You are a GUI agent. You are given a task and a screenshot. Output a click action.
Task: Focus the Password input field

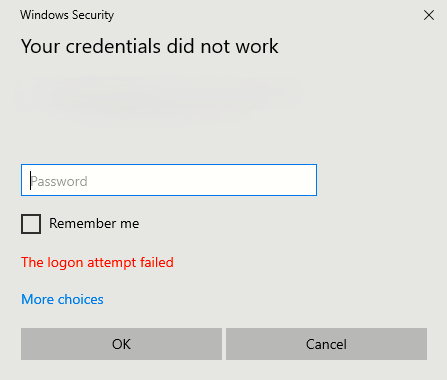click(169, 180)
